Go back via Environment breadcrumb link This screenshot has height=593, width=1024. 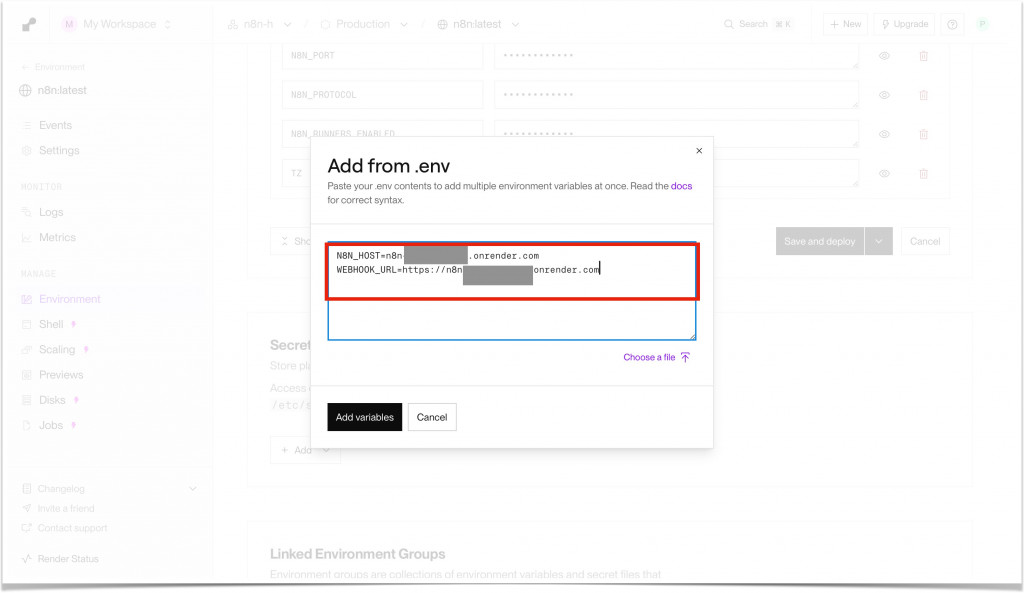53,67
